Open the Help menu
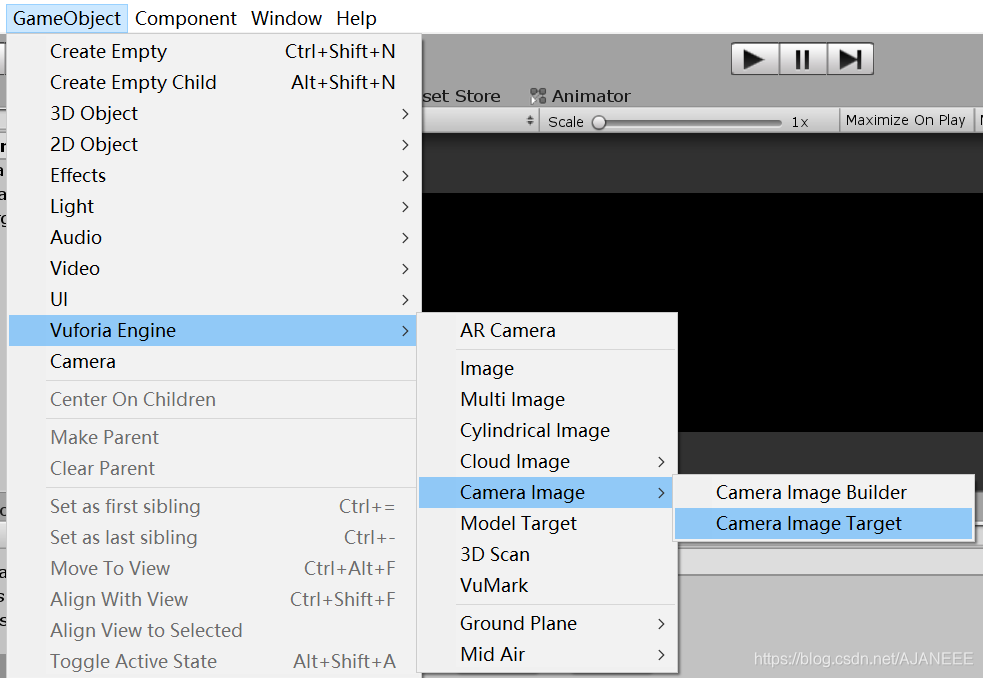 pos(356,18)
